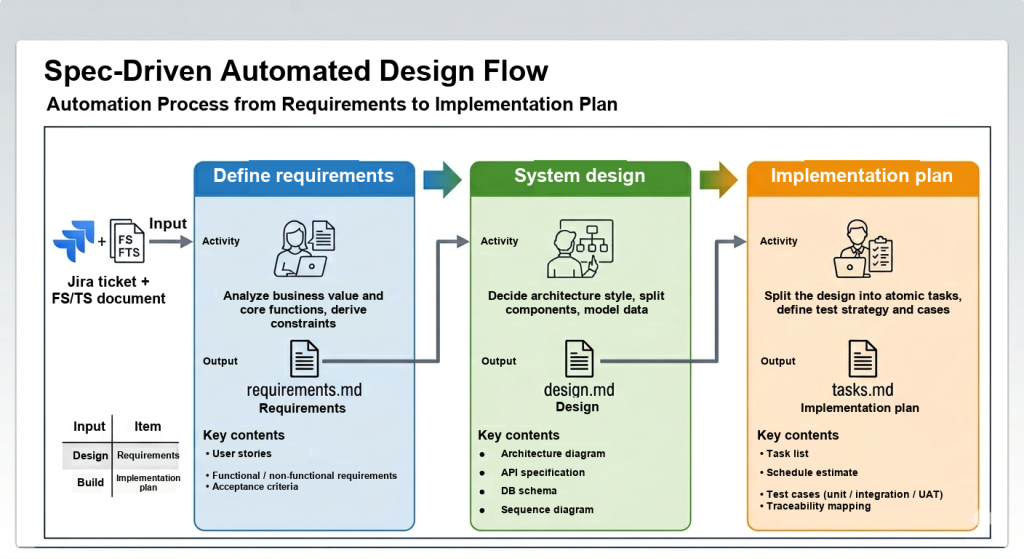
Task: Click the green-orange arrow before Implementation plan header
Action: click(x=718, y=179)
